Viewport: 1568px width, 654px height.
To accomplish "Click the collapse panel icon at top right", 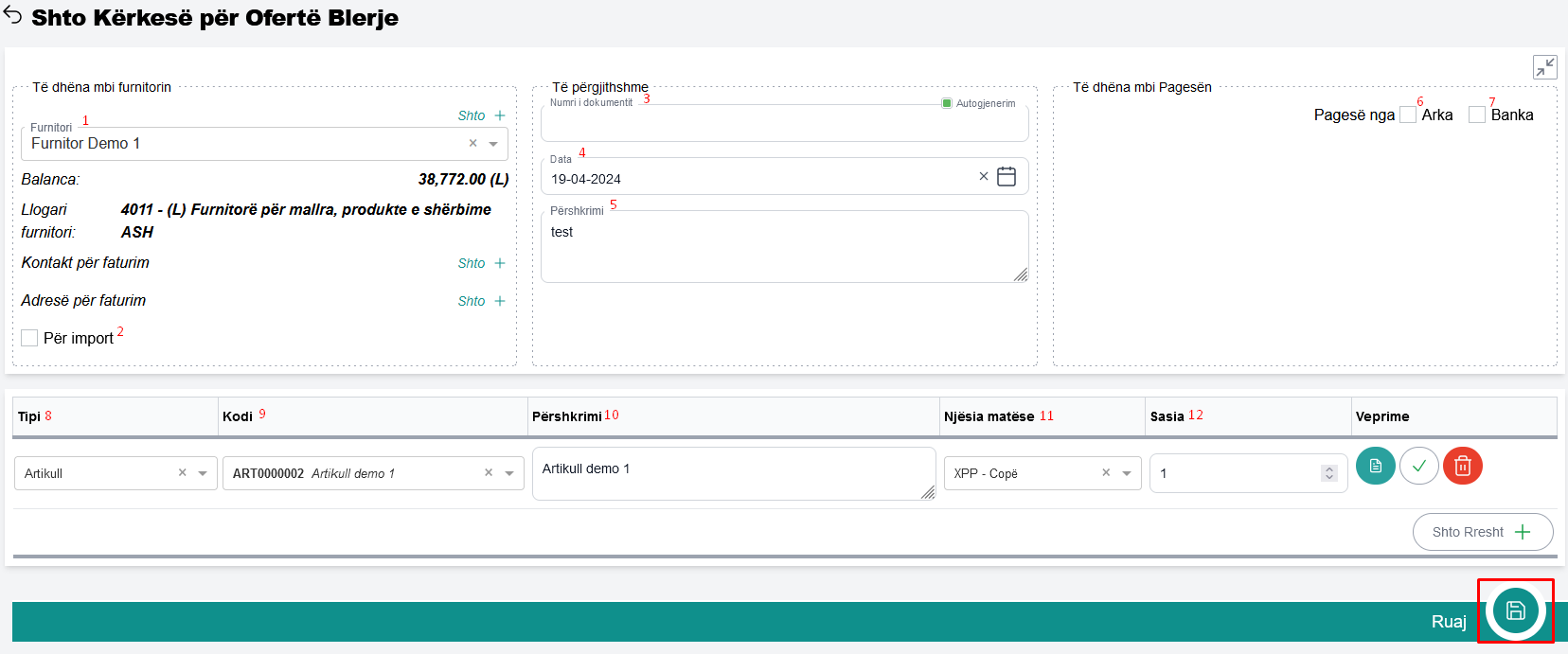I will coord(1544,67).
